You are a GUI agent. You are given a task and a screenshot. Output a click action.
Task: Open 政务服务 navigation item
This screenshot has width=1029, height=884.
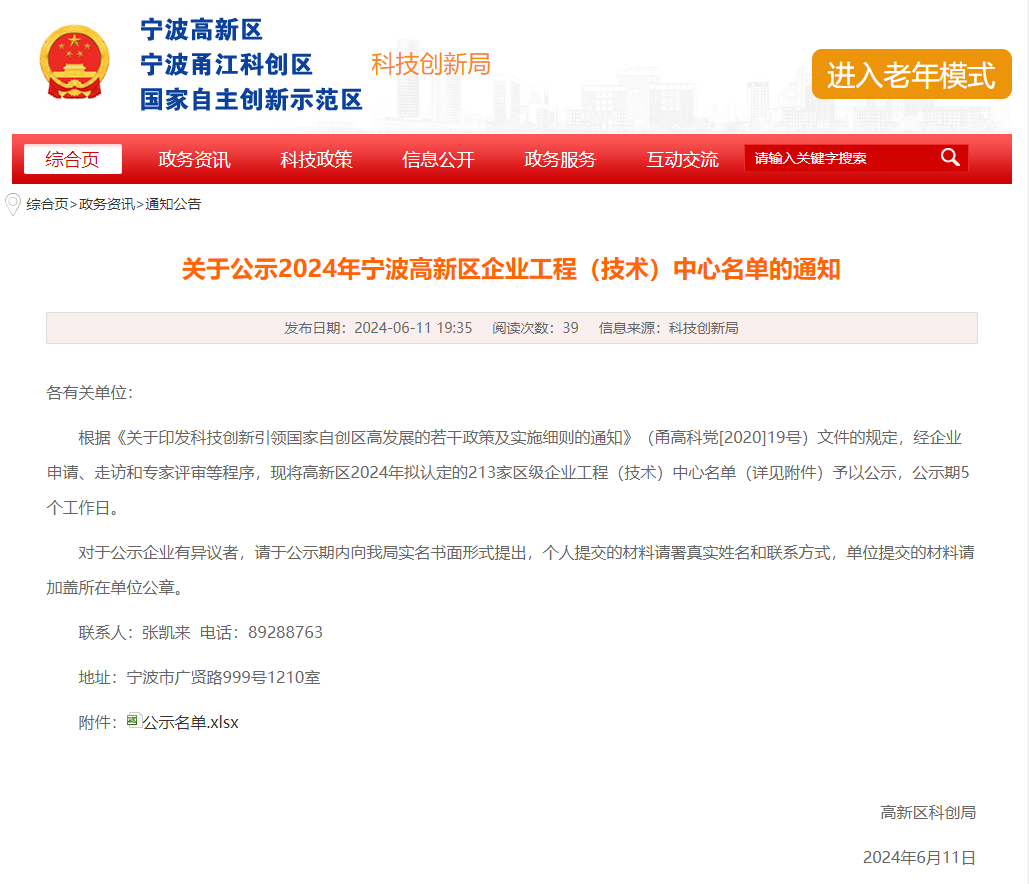[560, 159]
